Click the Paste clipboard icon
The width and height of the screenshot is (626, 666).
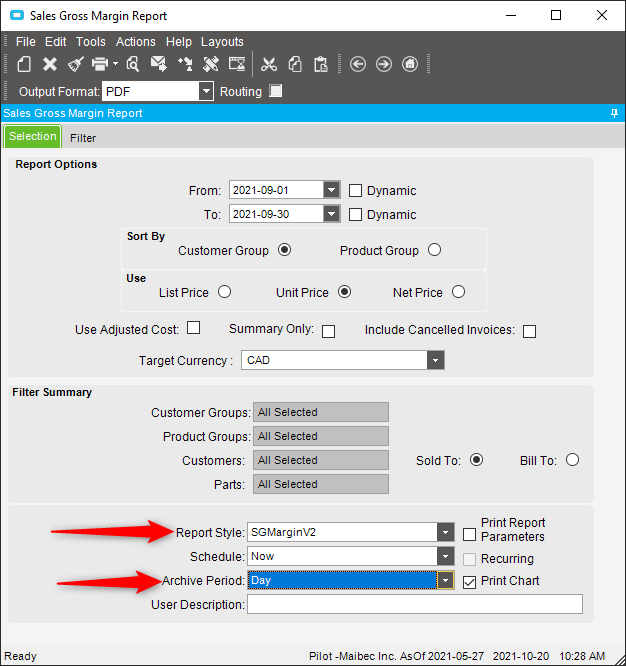(x=321, y=64)
